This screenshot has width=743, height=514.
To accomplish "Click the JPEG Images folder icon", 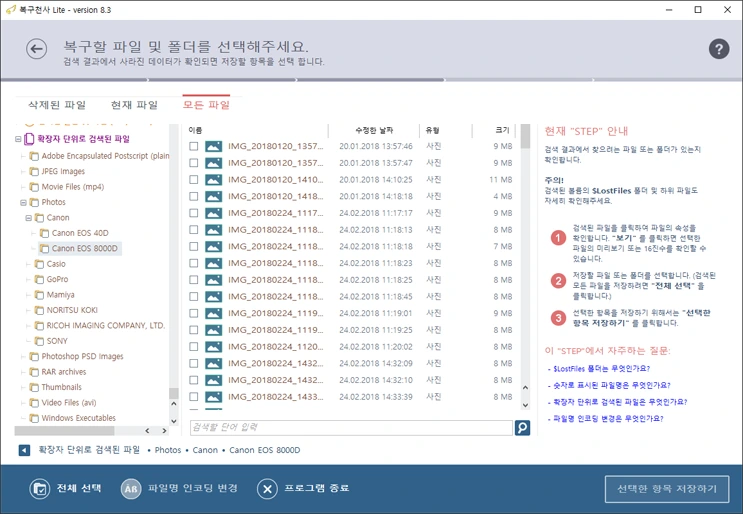I will tap(34, 171).
